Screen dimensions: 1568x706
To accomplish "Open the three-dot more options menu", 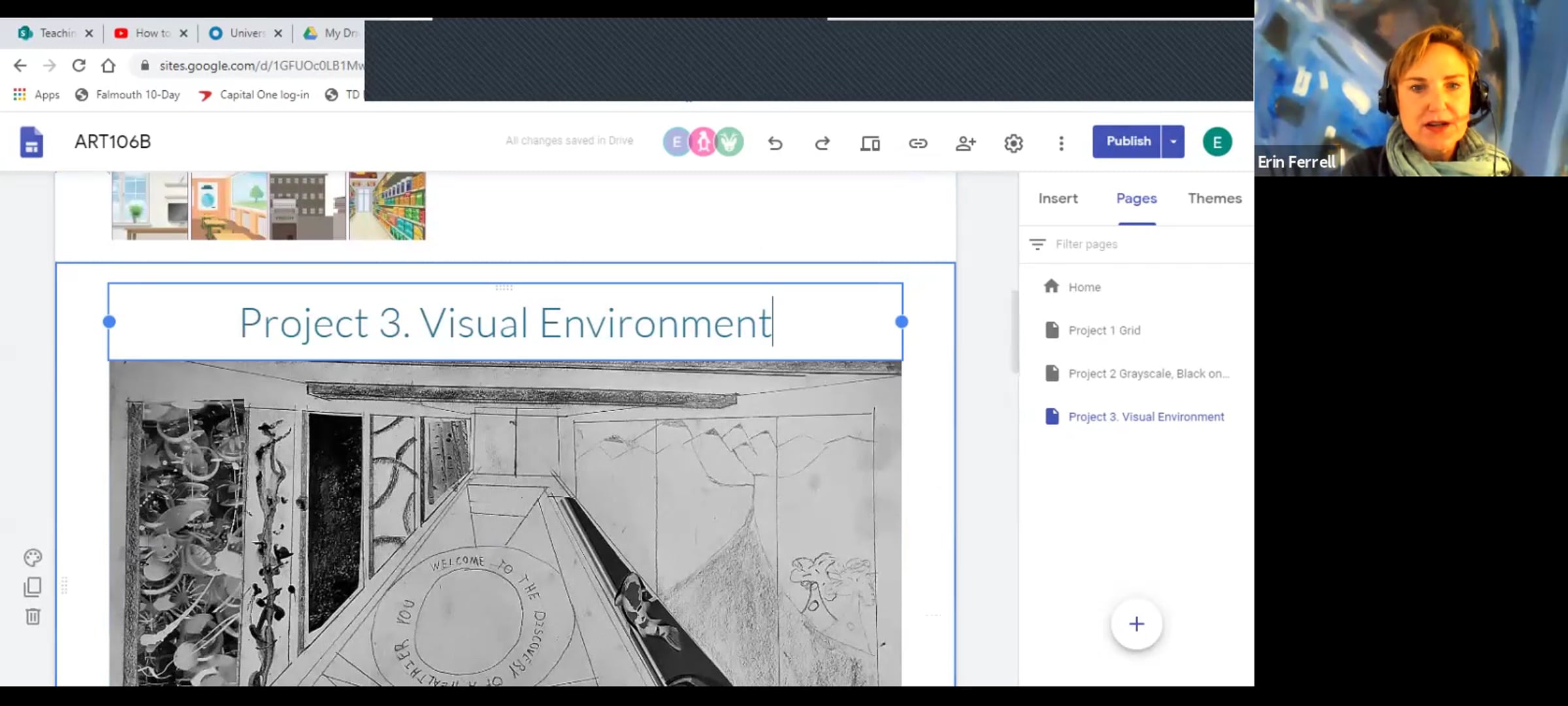I will [1061, 143].
